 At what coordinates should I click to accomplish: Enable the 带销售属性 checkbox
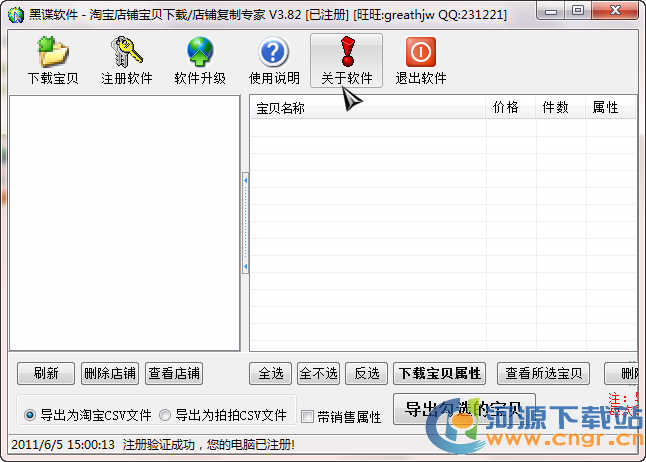click(341, 417)
